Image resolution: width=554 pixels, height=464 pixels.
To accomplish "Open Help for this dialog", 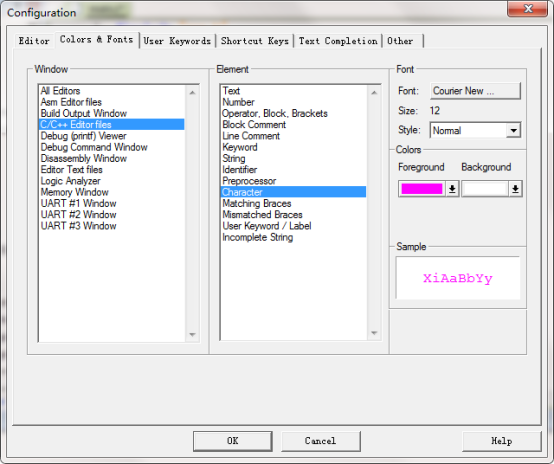I will click(501, 441).
